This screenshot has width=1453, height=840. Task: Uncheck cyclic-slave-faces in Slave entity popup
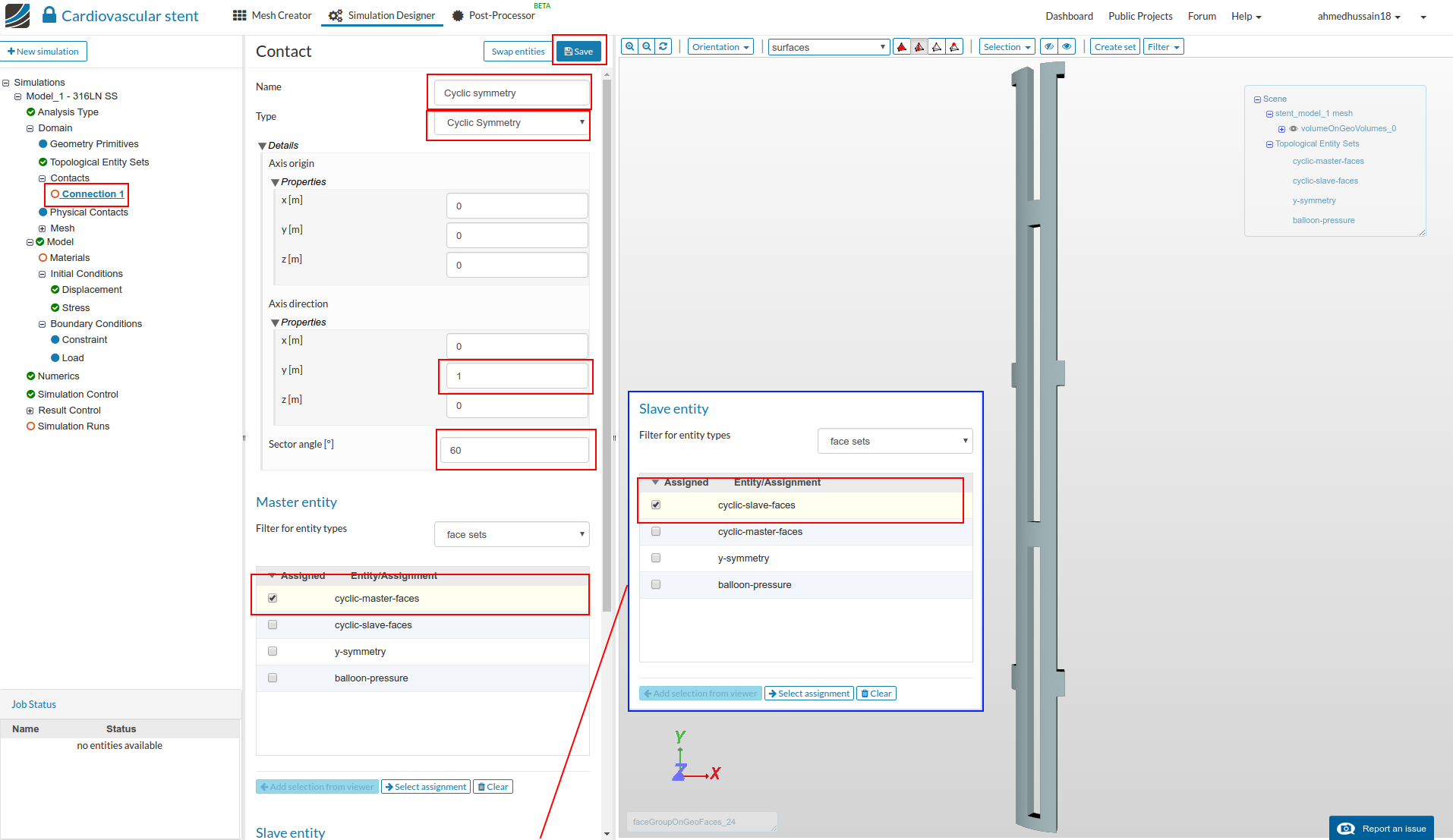click(656, 505)
